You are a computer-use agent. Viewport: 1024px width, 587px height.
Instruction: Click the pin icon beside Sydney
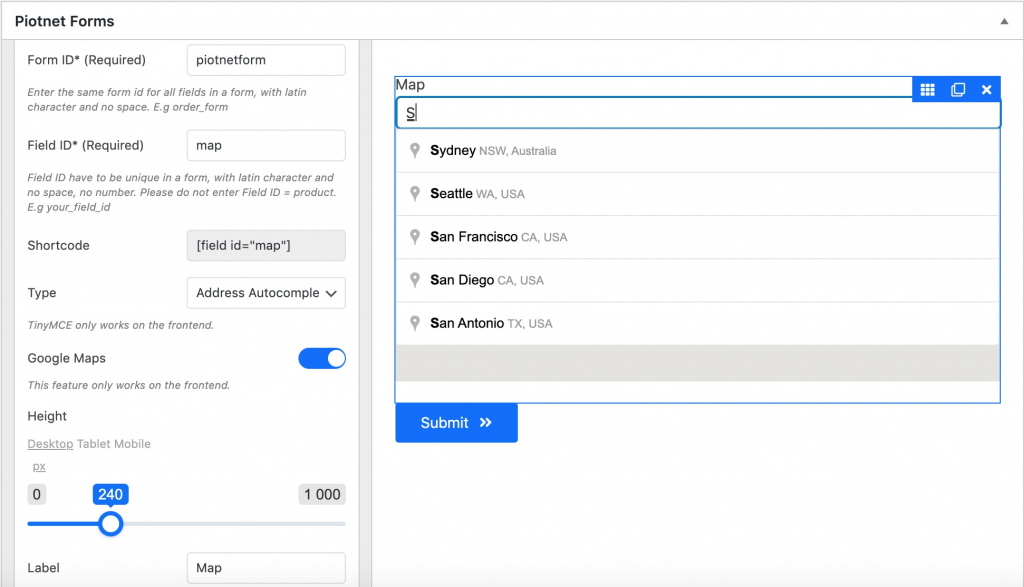click(415, 151)
